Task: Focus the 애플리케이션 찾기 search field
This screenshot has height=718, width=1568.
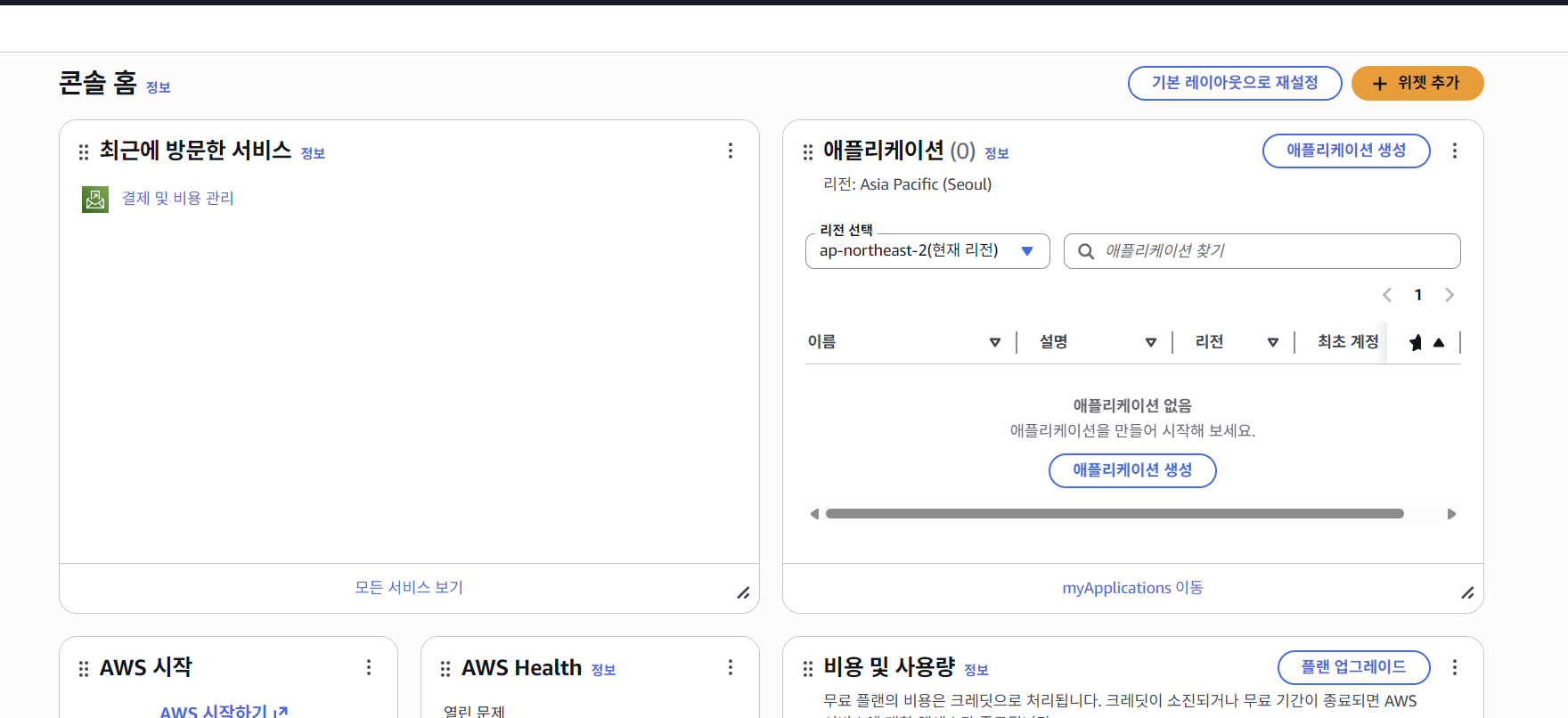Action: tap(1262, 251)
